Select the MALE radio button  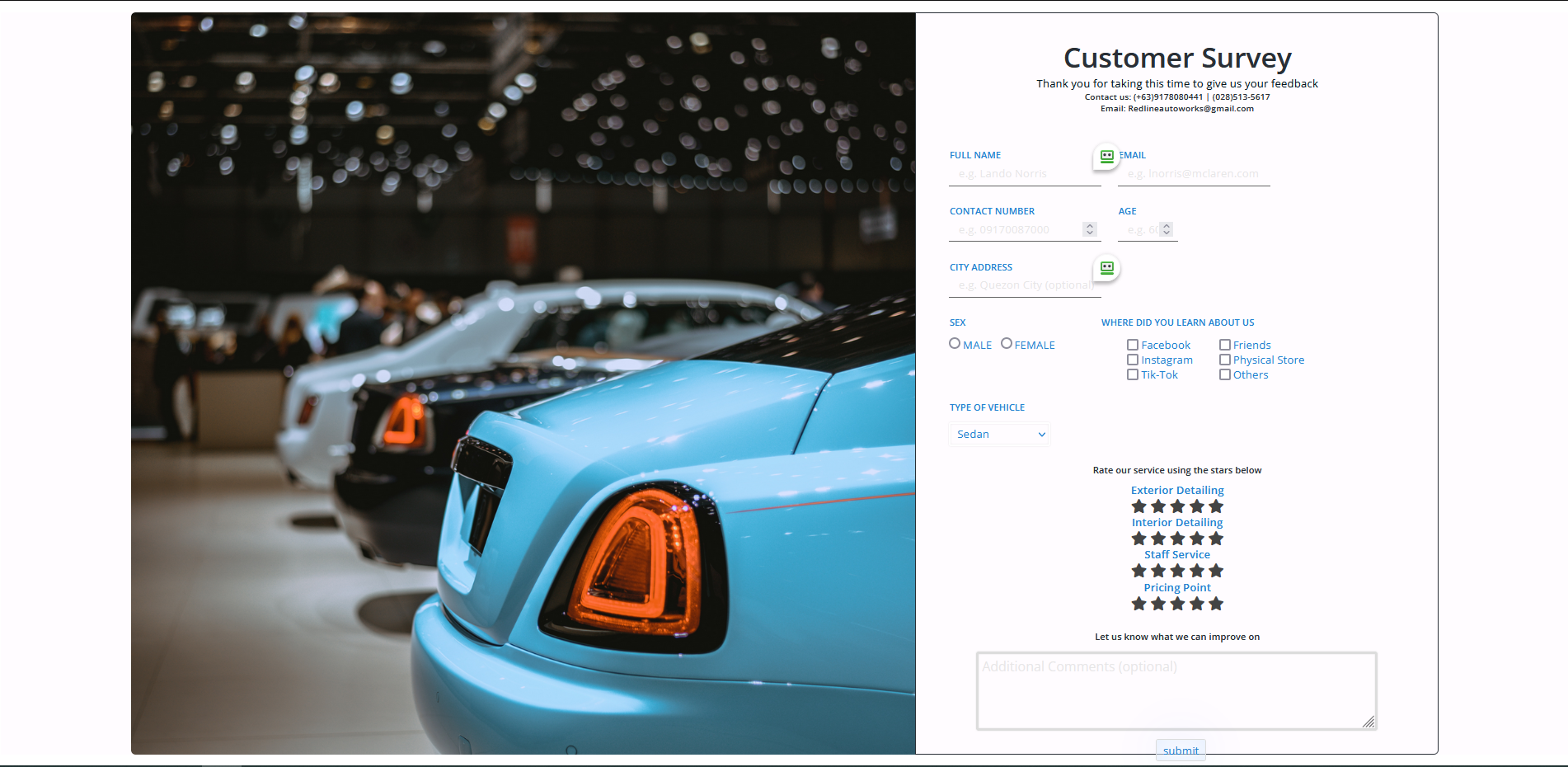(x=955, y=343)
